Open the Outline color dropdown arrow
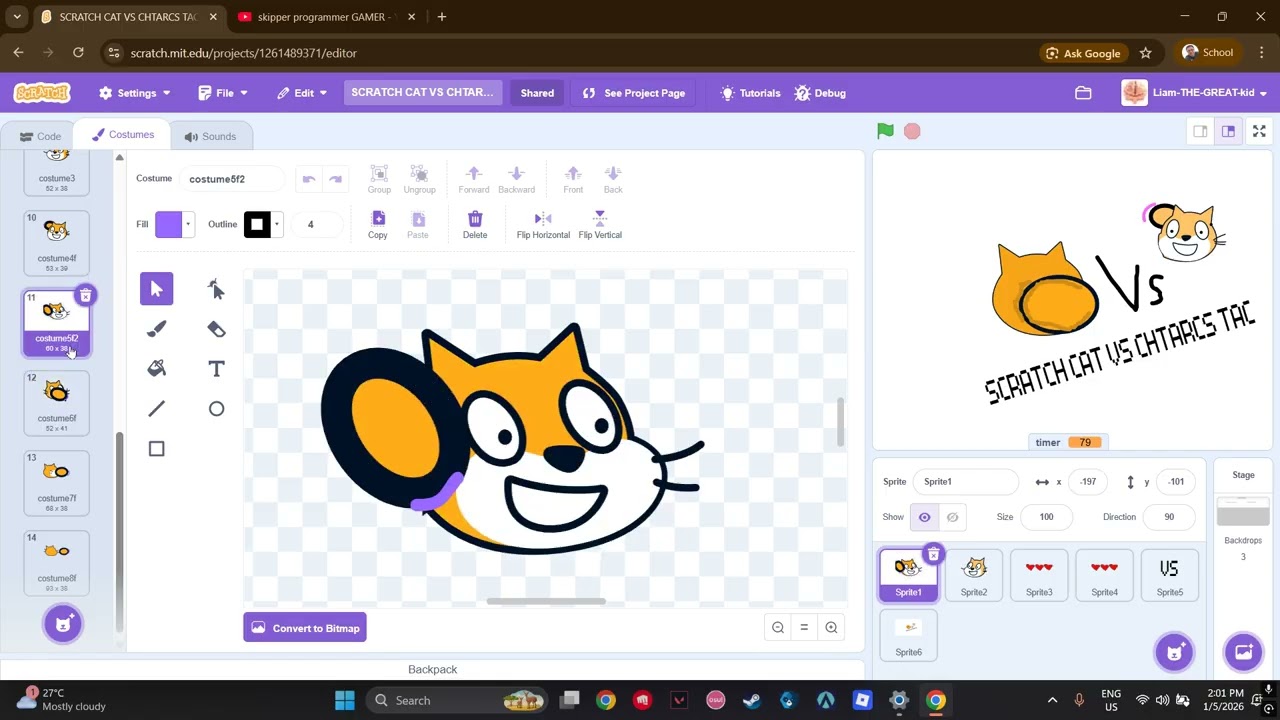This screenshot has width=1280, height=720. (x=276, y=224)
